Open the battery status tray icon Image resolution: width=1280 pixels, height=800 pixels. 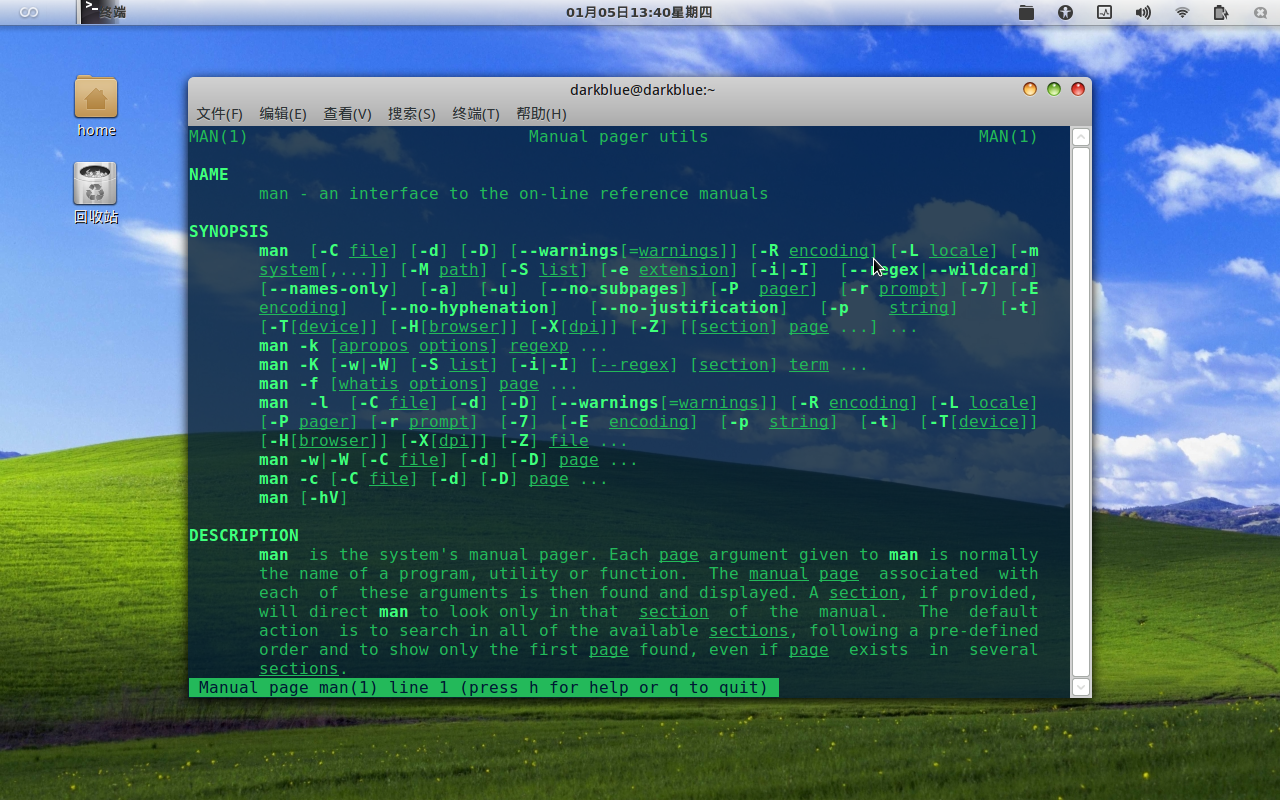tap(1221, 12)
